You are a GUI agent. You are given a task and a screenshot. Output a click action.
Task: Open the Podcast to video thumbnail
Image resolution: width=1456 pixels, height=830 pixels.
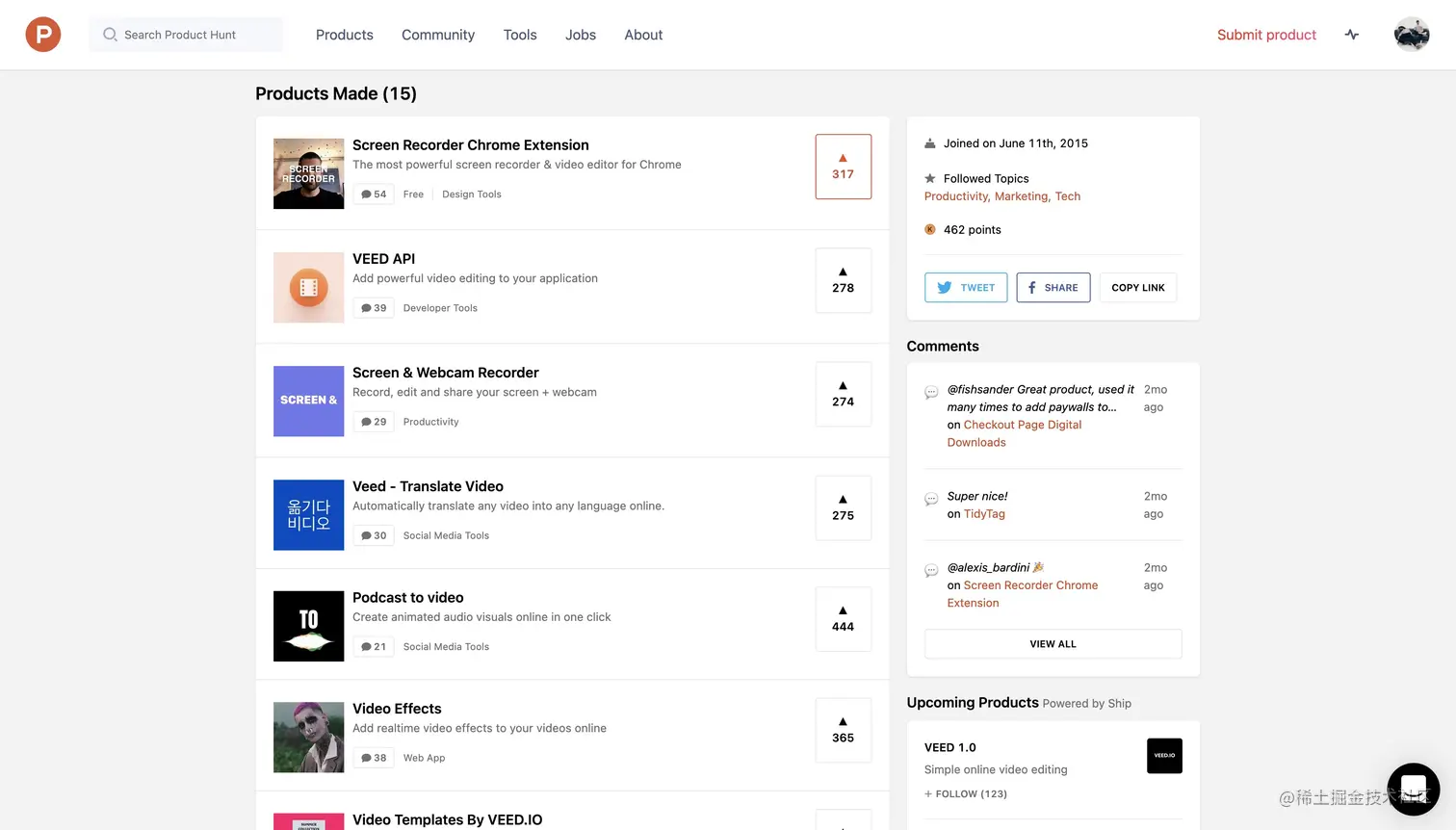(x=309, y=626)
